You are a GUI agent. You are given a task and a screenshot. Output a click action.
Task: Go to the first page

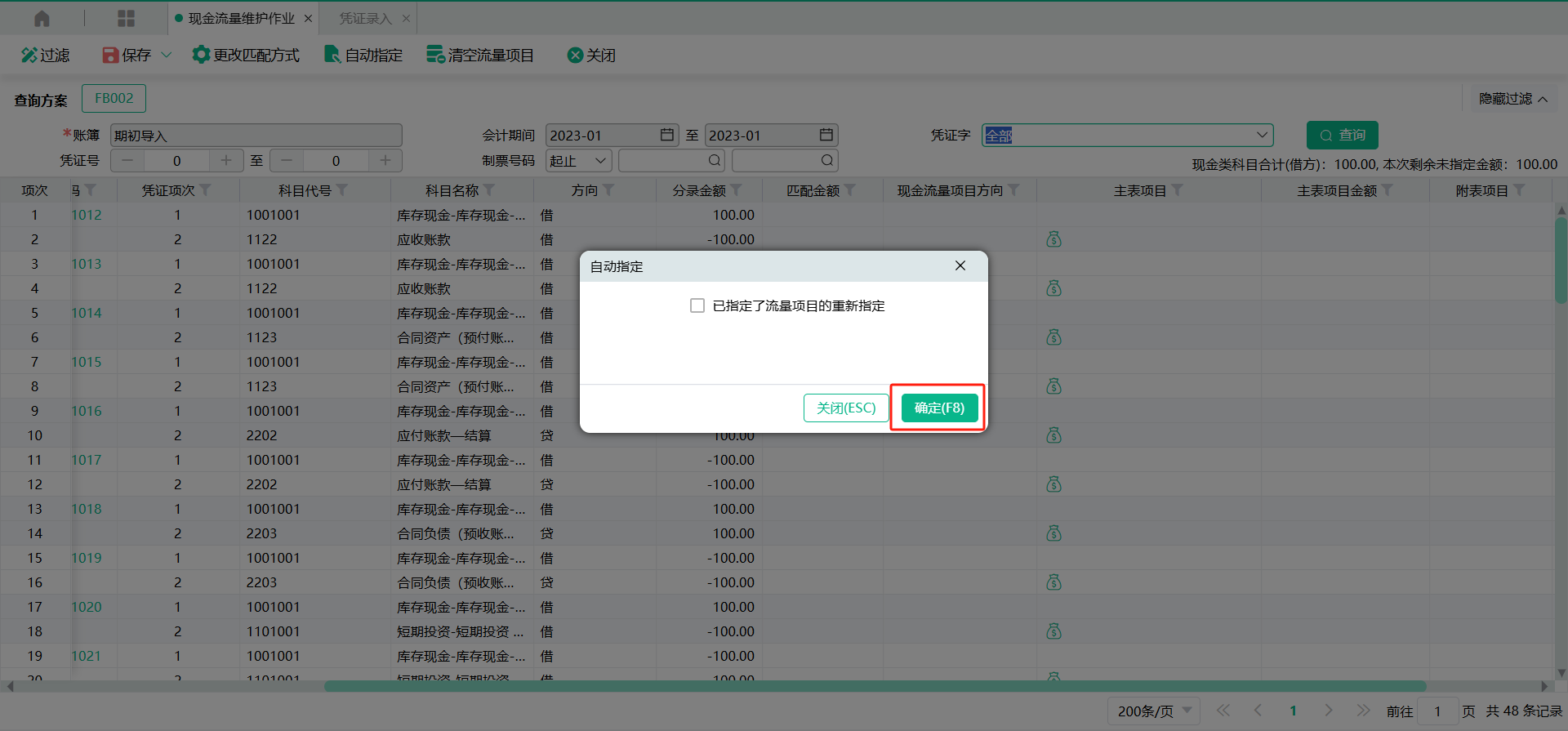point(1223,711)
